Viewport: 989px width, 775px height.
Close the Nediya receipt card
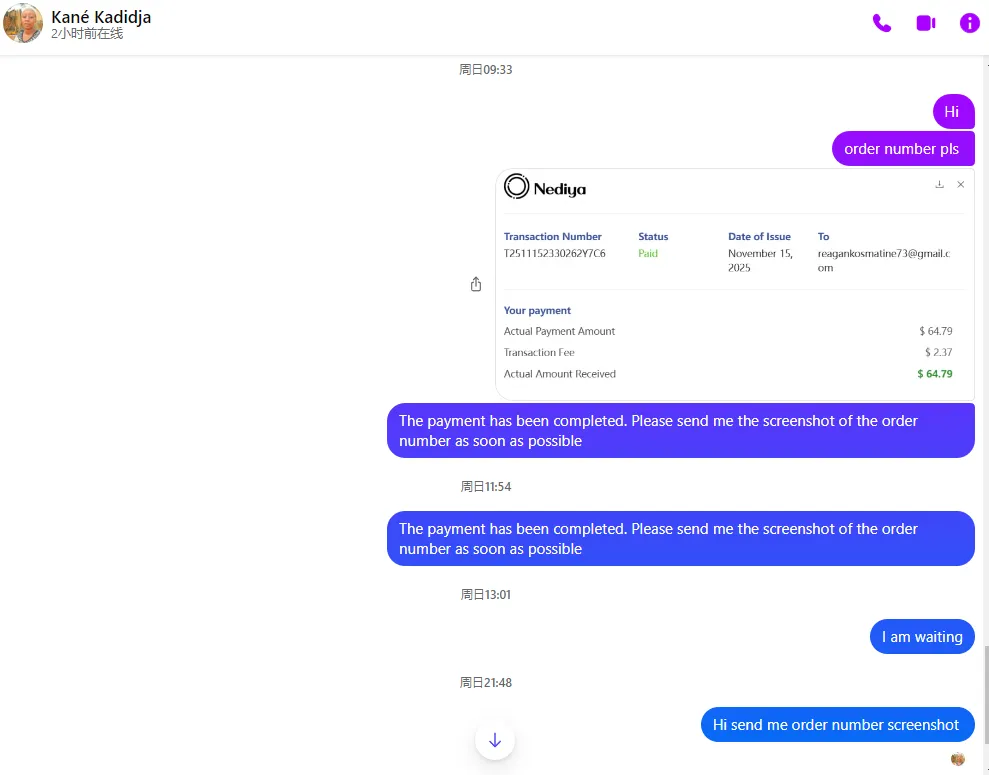tap(961, 184)
